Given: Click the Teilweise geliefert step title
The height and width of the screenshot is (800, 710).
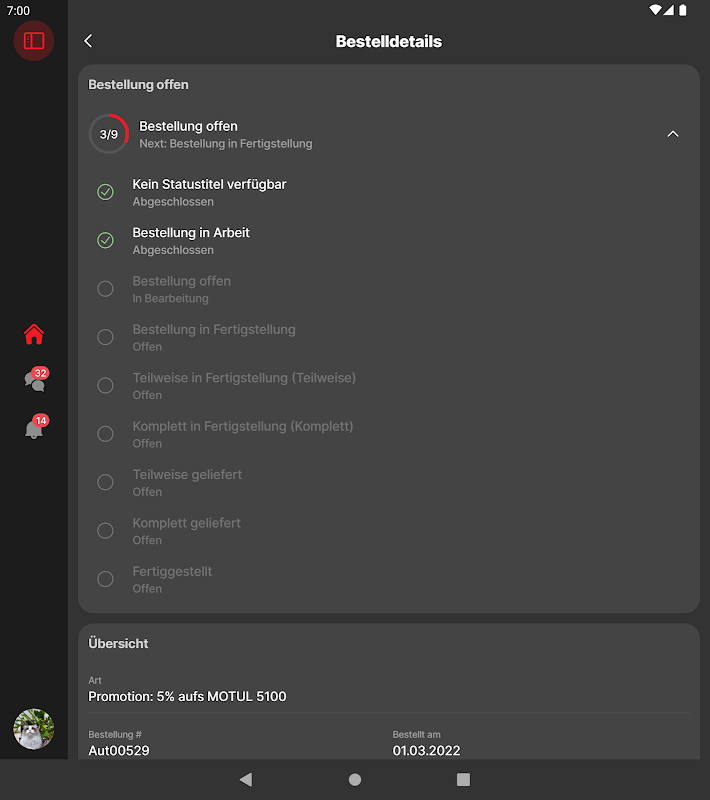Looking at the screenshot, I should pyautogui.click(x=187, y=474).
